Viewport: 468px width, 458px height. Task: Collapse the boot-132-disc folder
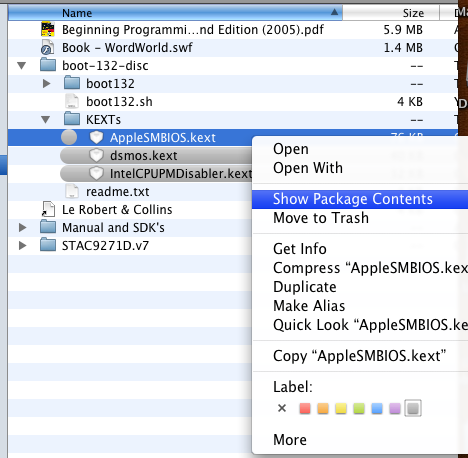[22, 65]
